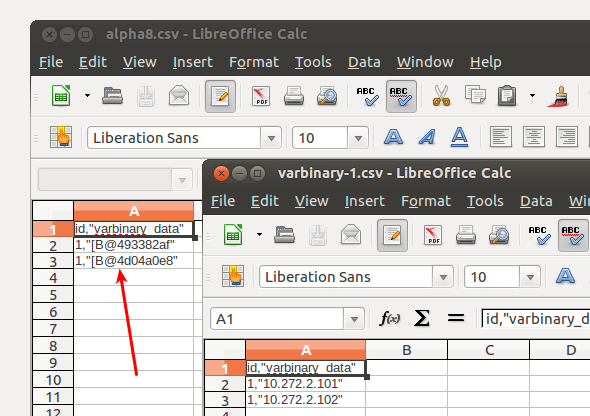Click the Sum sigma icon in varbinary-1.csv
This screenshot has width=590, height=416.
[421, 319]
